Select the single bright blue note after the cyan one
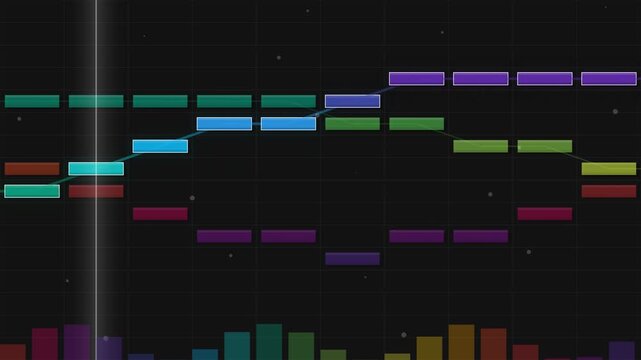 coord(160,146)
